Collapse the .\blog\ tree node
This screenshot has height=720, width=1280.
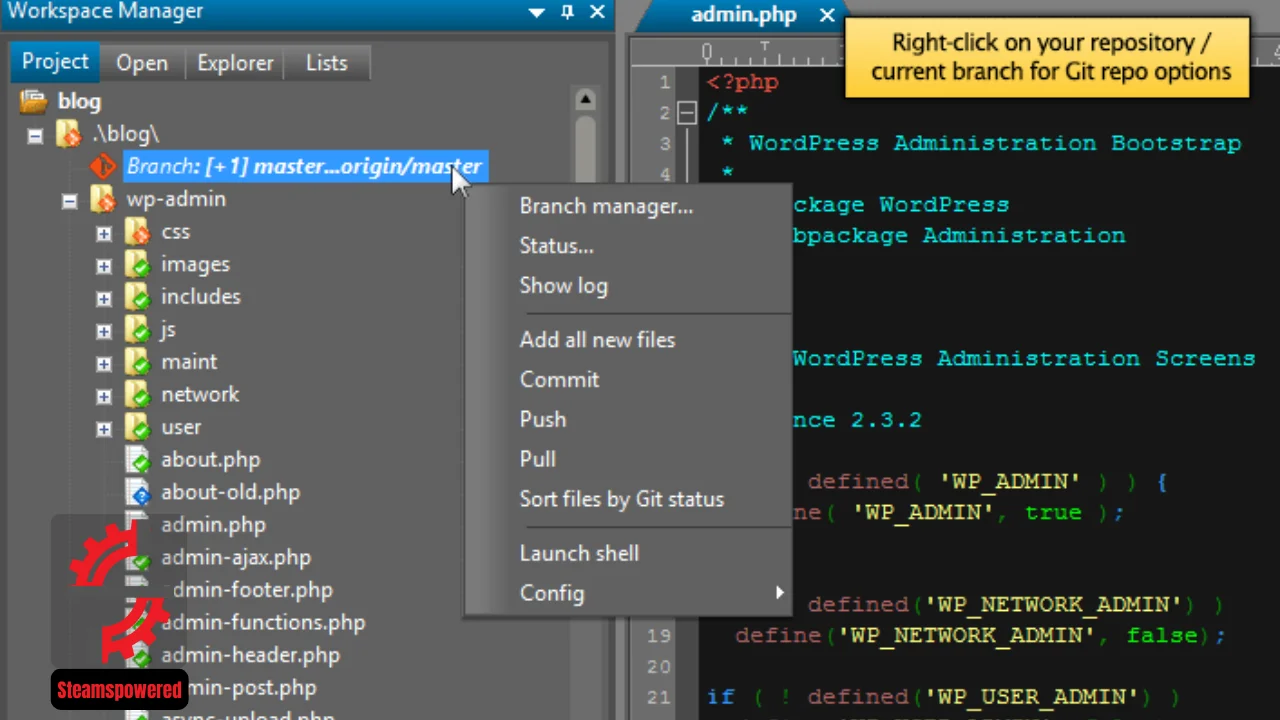(35, 135)
